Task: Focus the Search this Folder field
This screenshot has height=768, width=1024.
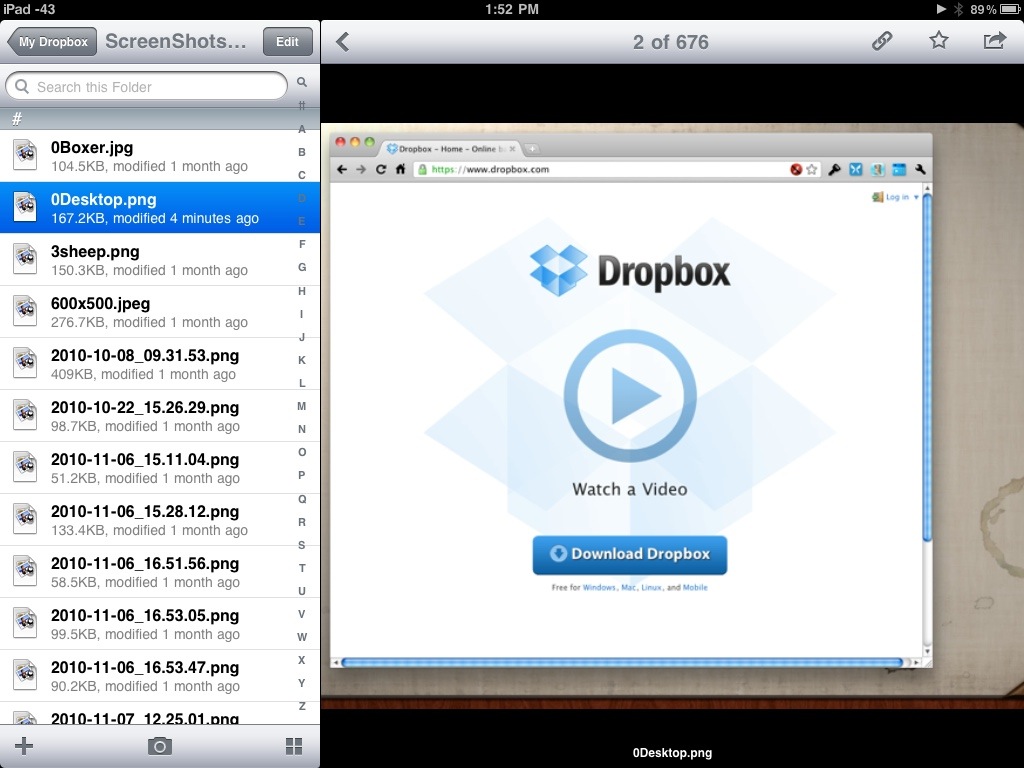Action: pos(146,86)
